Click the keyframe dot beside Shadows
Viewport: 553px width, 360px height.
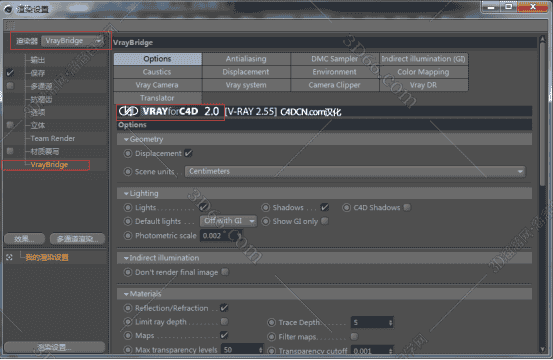coord(266,207)
